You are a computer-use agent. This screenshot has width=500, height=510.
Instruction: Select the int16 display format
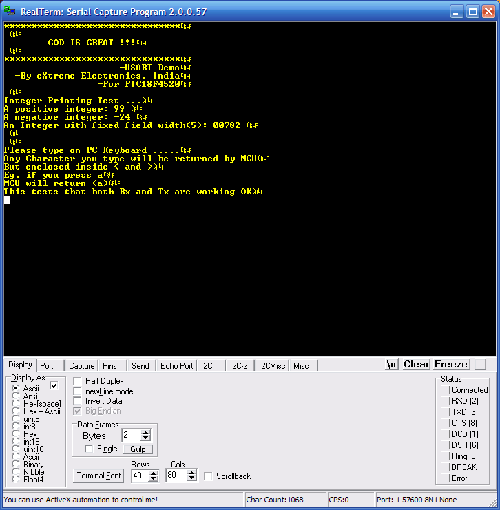point(16,441)
